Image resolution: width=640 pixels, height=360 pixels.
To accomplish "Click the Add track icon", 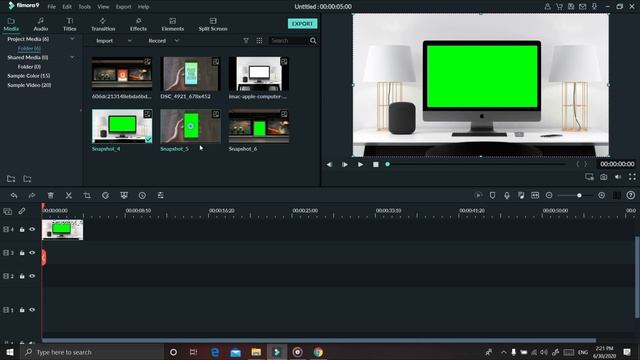I will tap(7, 211).
